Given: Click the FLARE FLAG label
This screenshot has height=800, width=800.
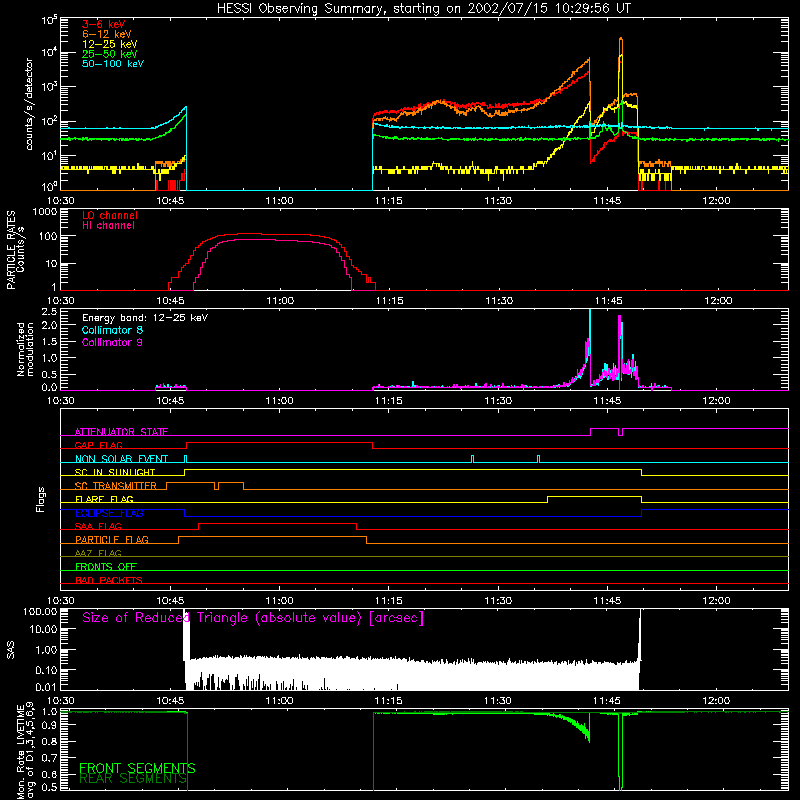Looking at the screenshot, I should tap(104, 499).
